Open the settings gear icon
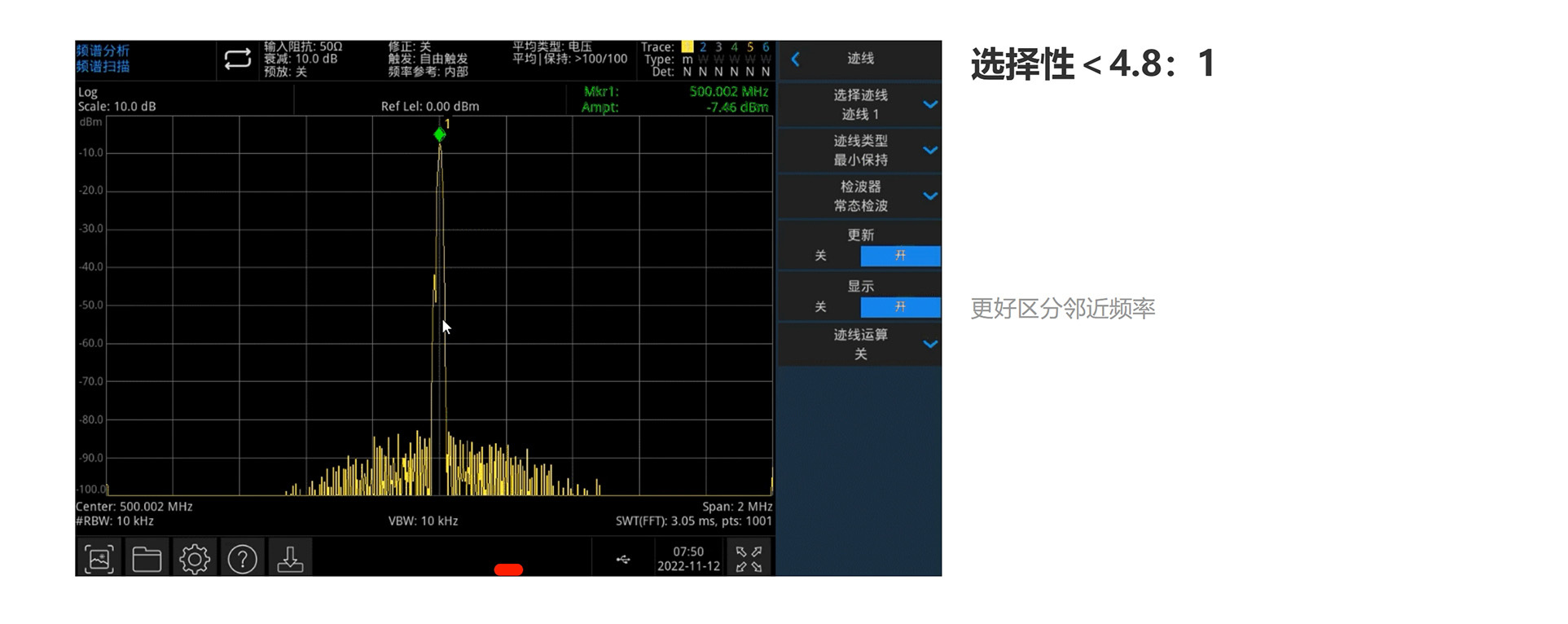Screen dimensions: 1568x624 195,559
